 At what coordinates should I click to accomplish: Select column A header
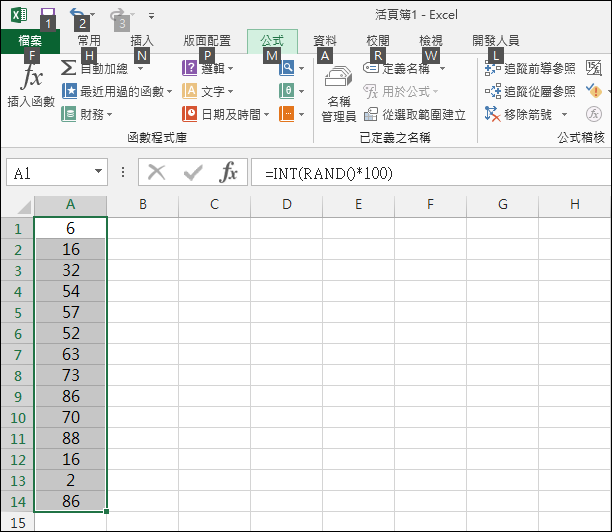pyautogui.click(x=70, y=205)
